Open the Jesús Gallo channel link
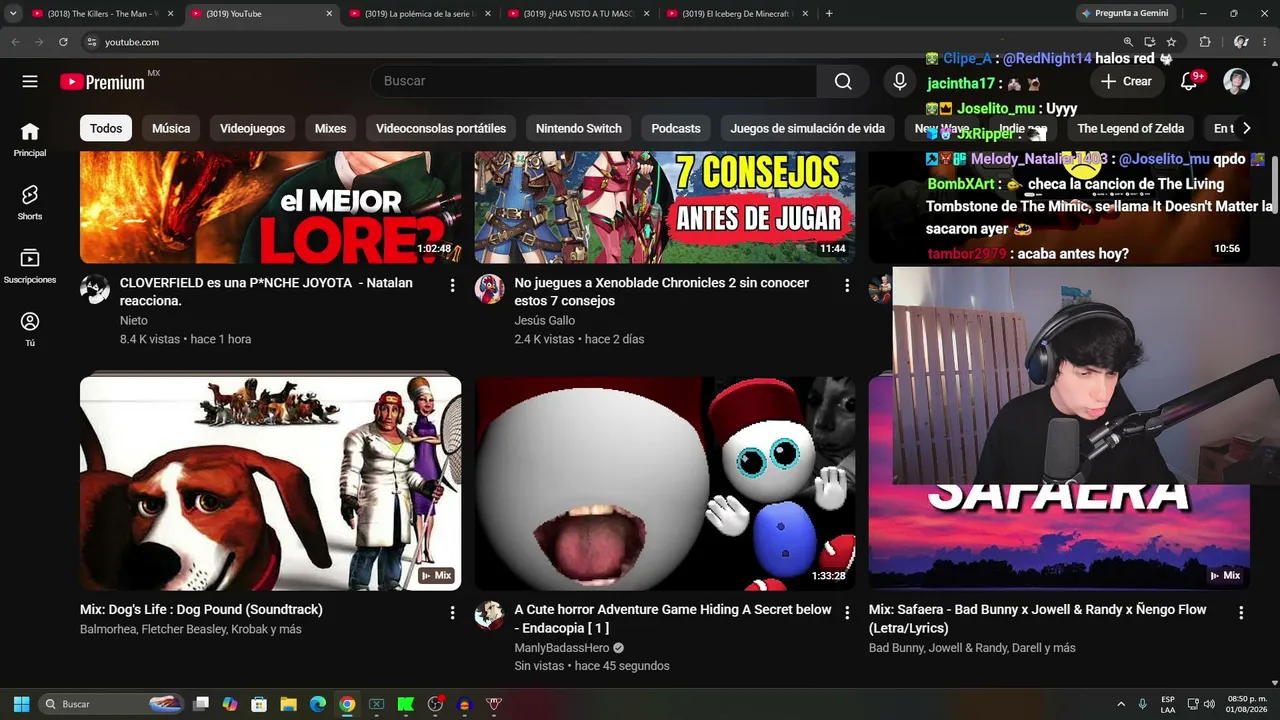 [545, 321]
